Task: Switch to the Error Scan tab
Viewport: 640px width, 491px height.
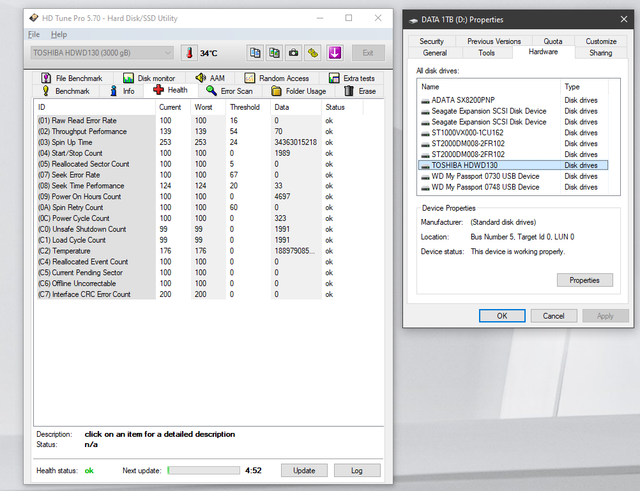Action: (x=229, y=91)
